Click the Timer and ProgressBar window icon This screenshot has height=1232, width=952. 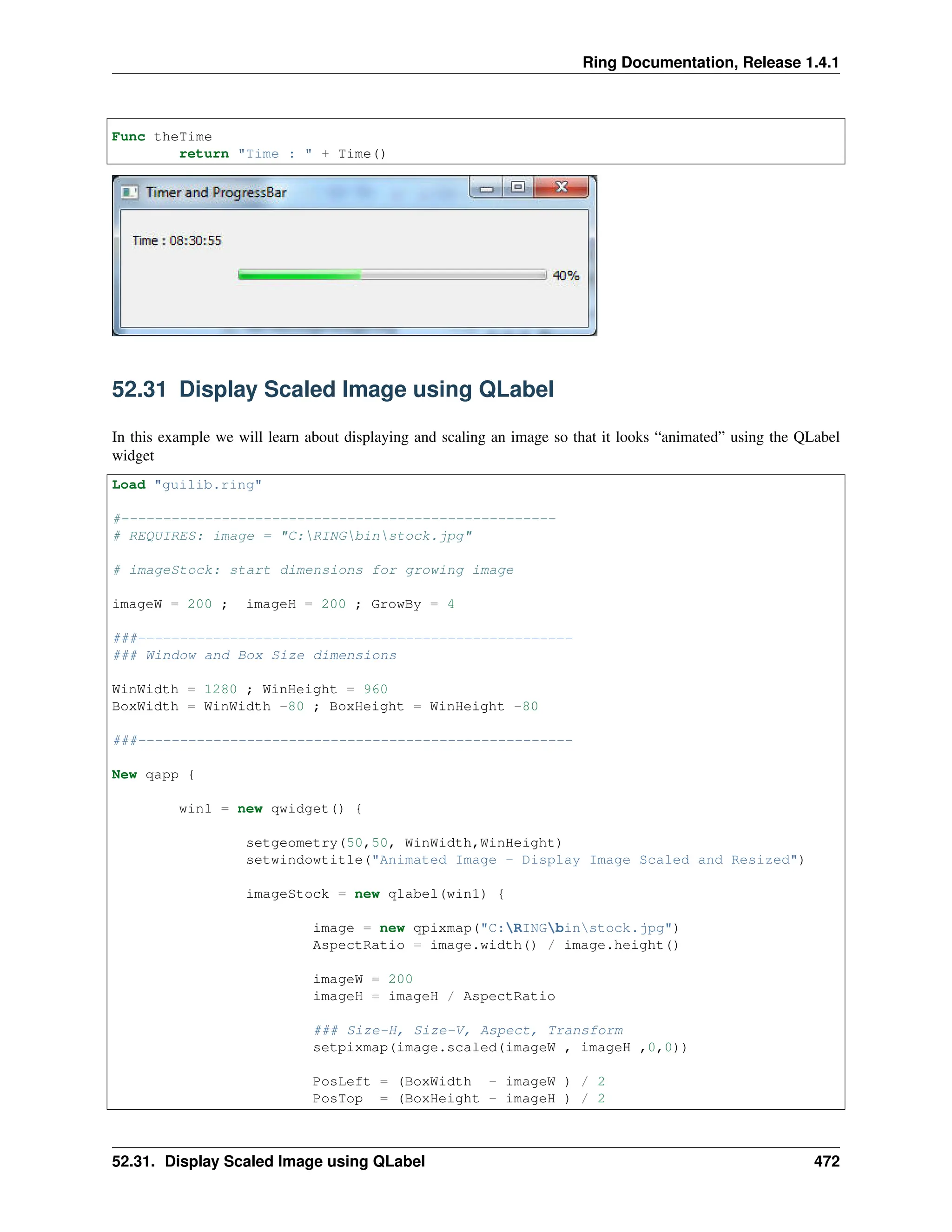(x=129, y=192)
